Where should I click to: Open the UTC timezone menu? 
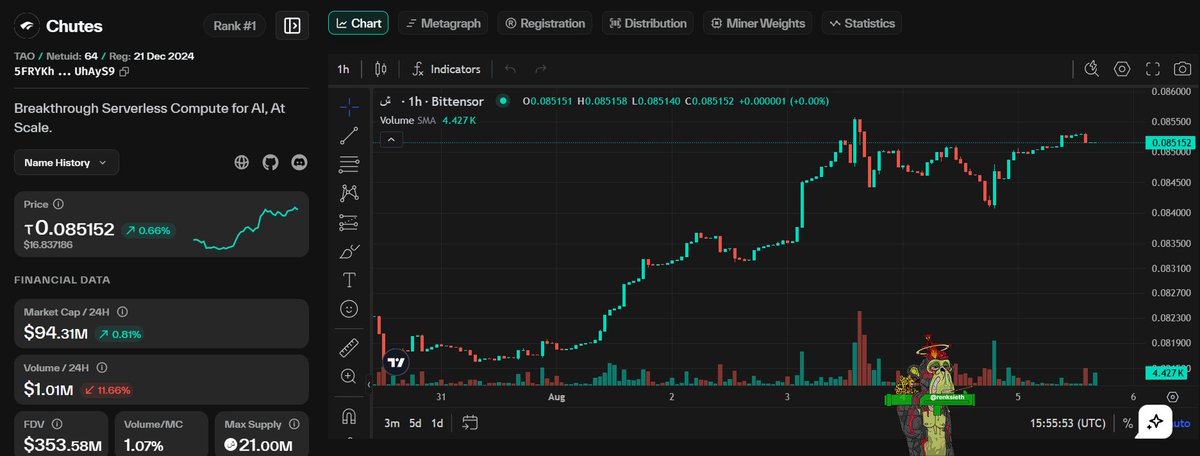pos(1069,424)
